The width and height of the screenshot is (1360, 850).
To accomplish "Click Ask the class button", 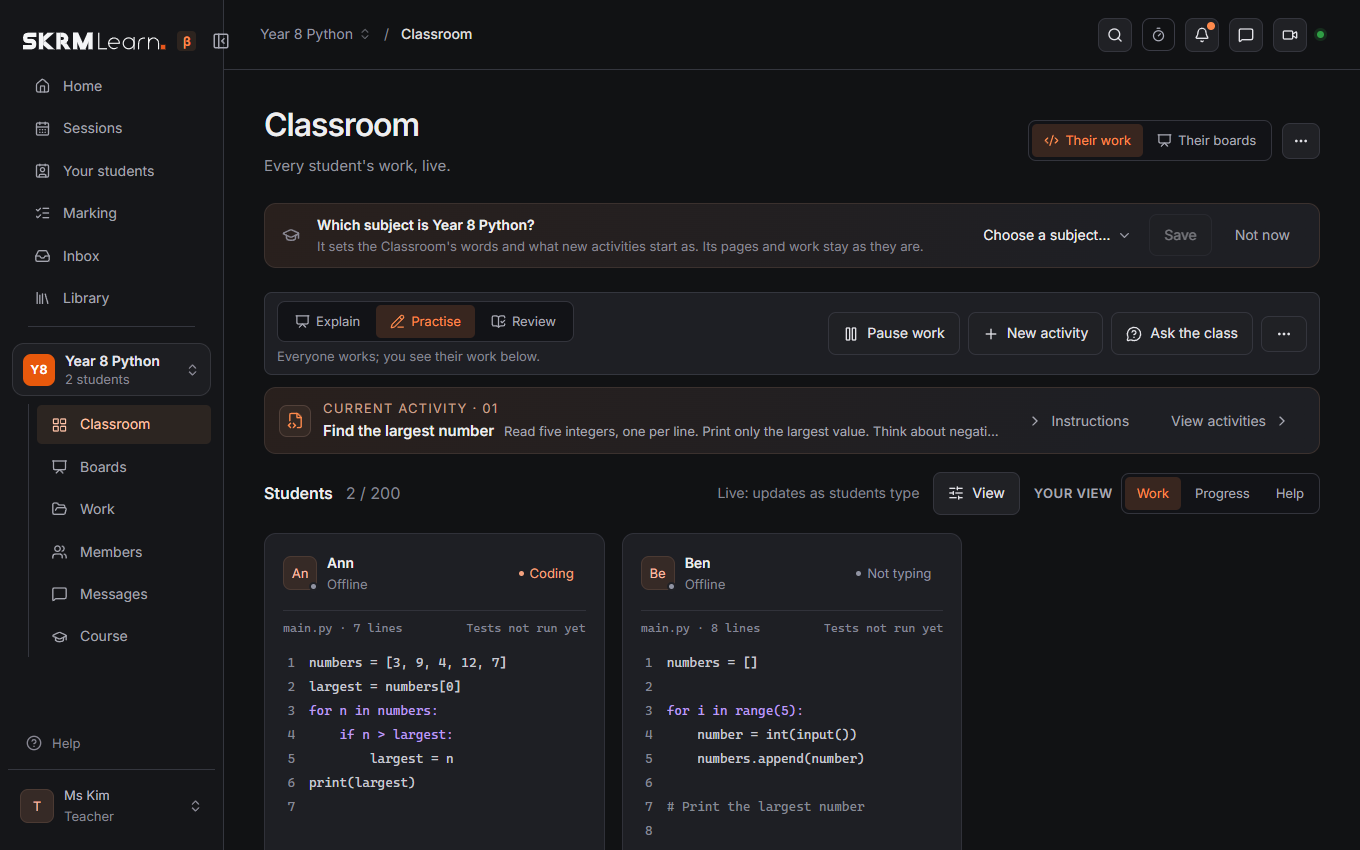I will click(1181, 334).
